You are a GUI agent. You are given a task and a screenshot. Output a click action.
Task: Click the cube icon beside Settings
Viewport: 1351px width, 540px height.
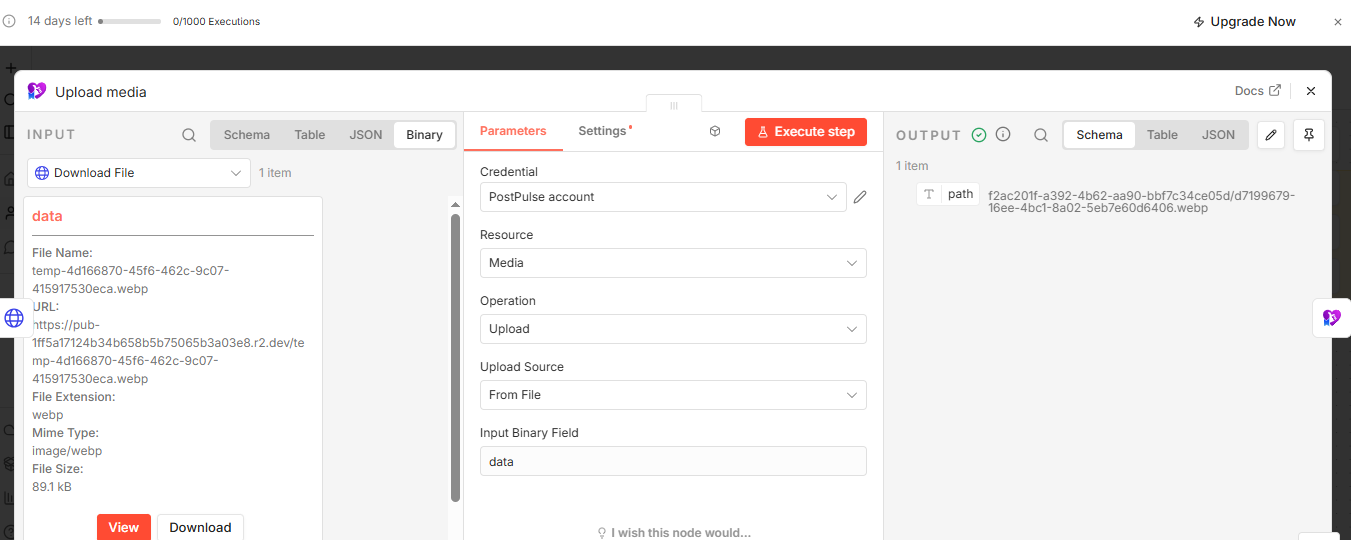[x=715, y=131]
